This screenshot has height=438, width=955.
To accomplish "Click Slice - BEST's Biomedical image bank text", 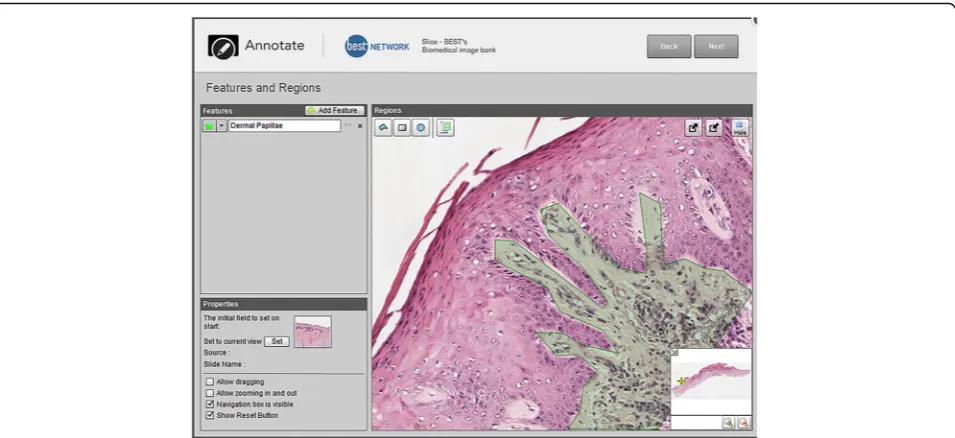I will tap(459, 46).
